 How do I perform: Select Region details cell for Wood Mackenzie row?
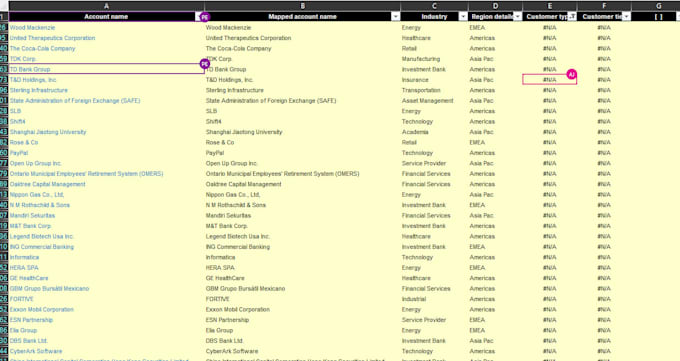495,27
